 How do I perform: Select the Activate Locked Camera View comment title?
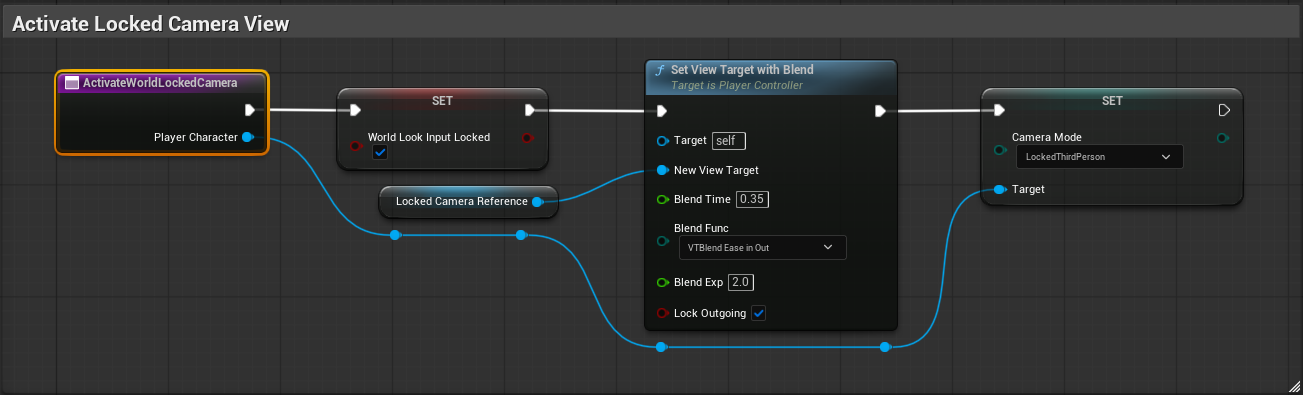pos(150,25)
